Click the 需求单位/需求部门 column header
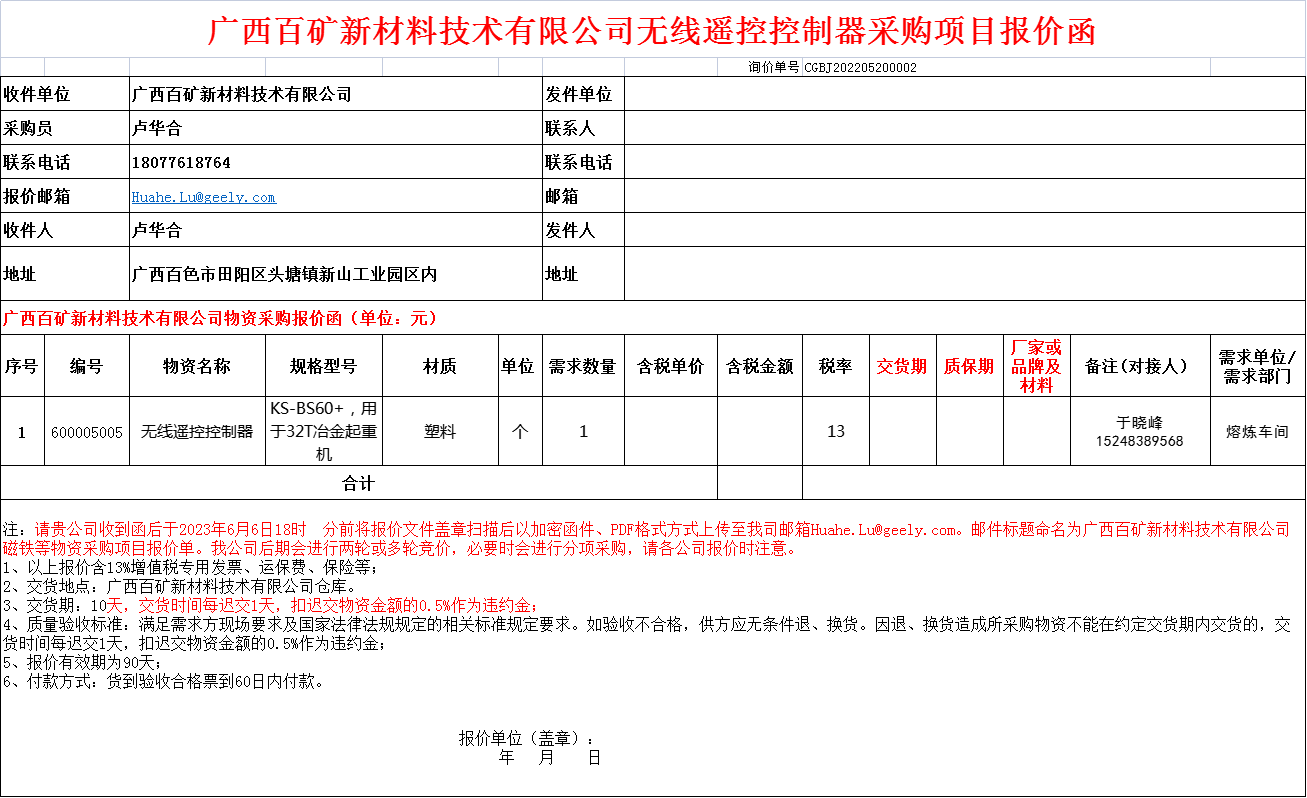 [1258, 366]
